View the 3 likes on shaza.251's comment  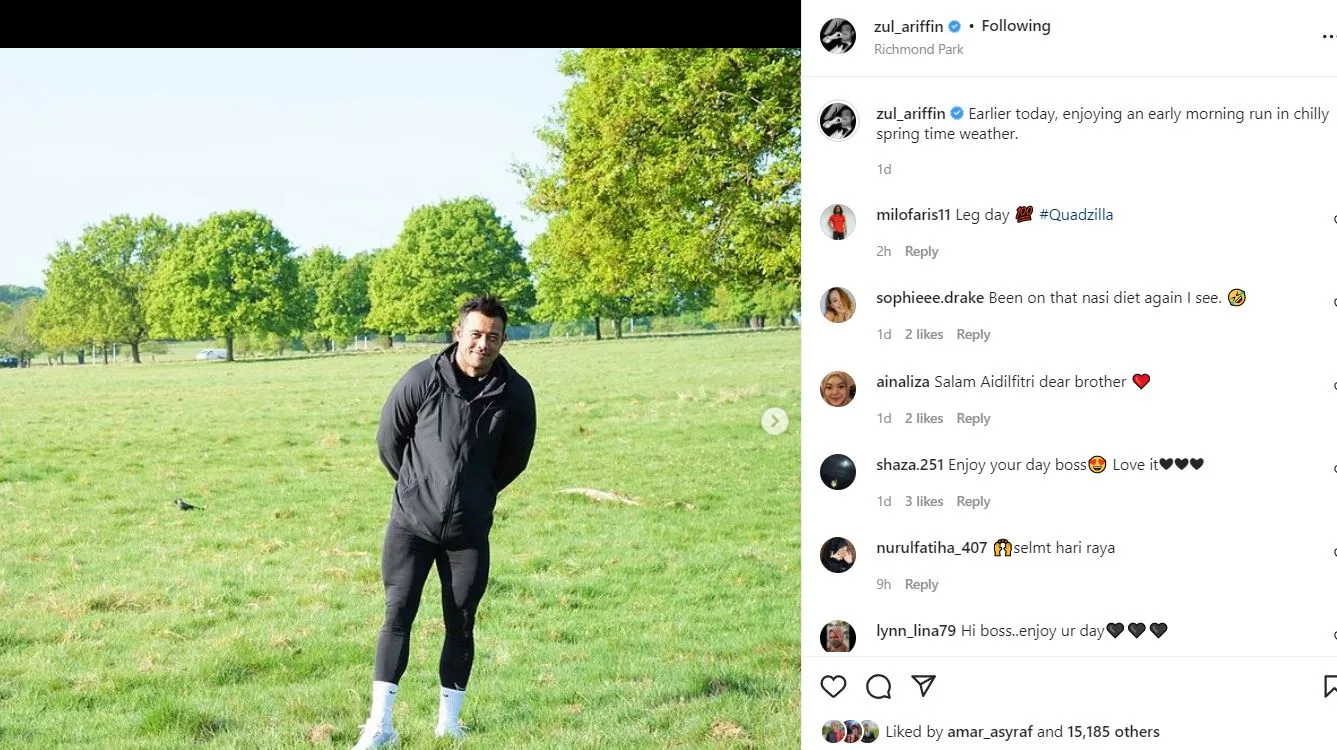pyautogui.click(x=923, y=502)
